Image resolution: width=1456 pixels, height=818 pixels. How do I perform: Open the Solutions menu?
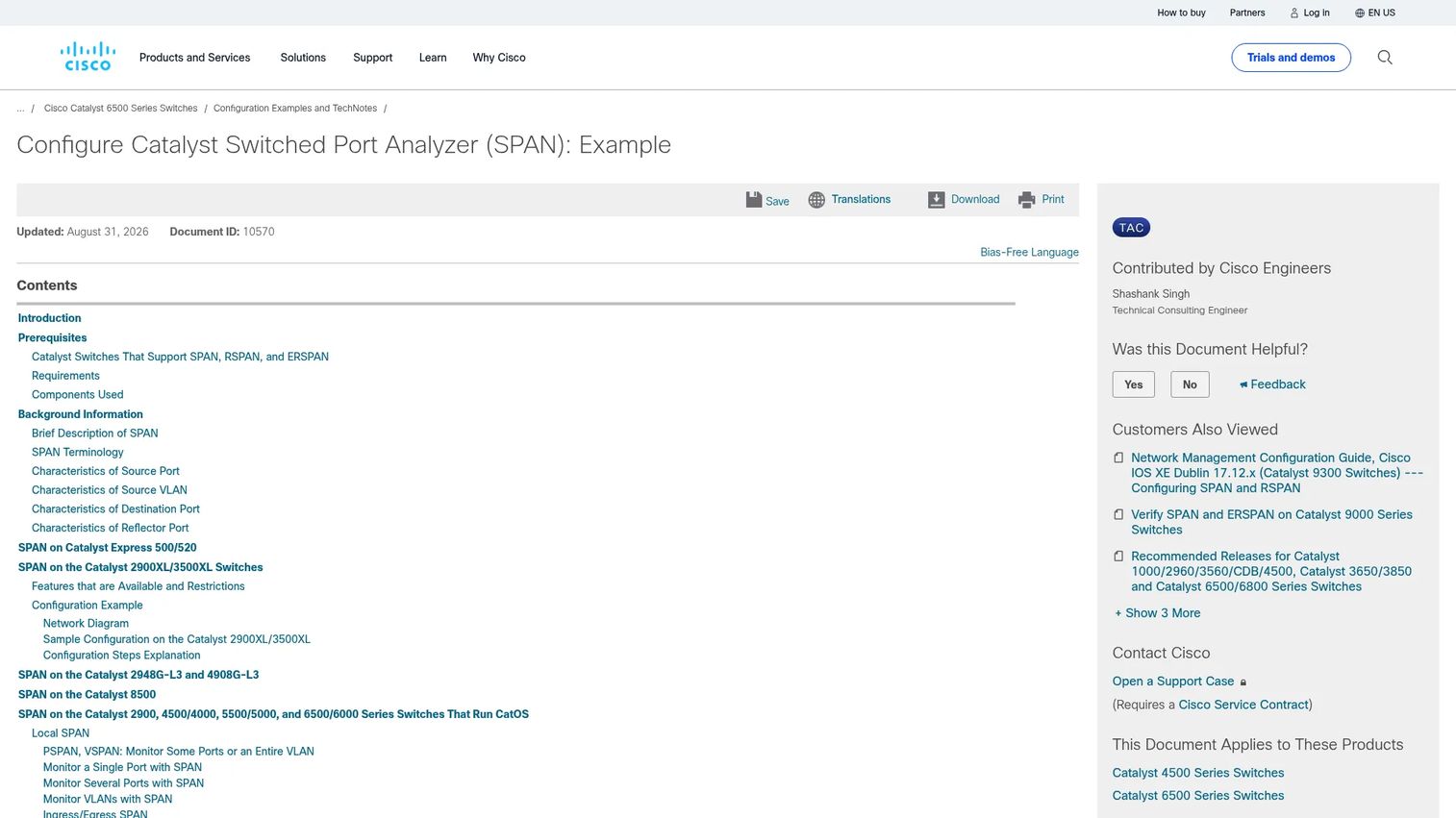pyautogui.click(x=303, y=58)
